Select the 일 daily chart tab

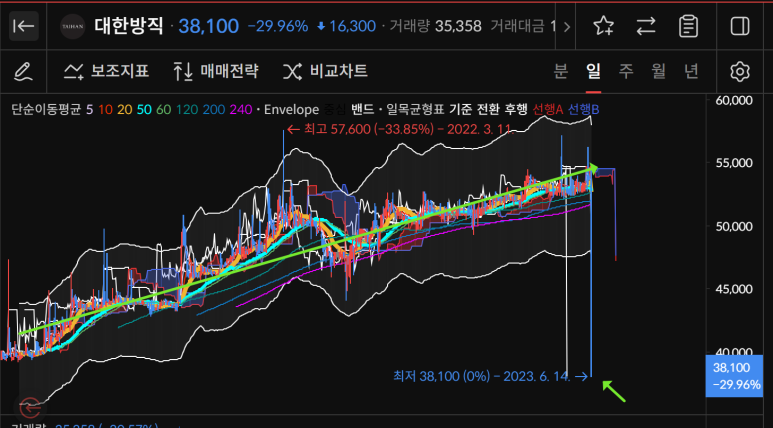pos(594,71)
